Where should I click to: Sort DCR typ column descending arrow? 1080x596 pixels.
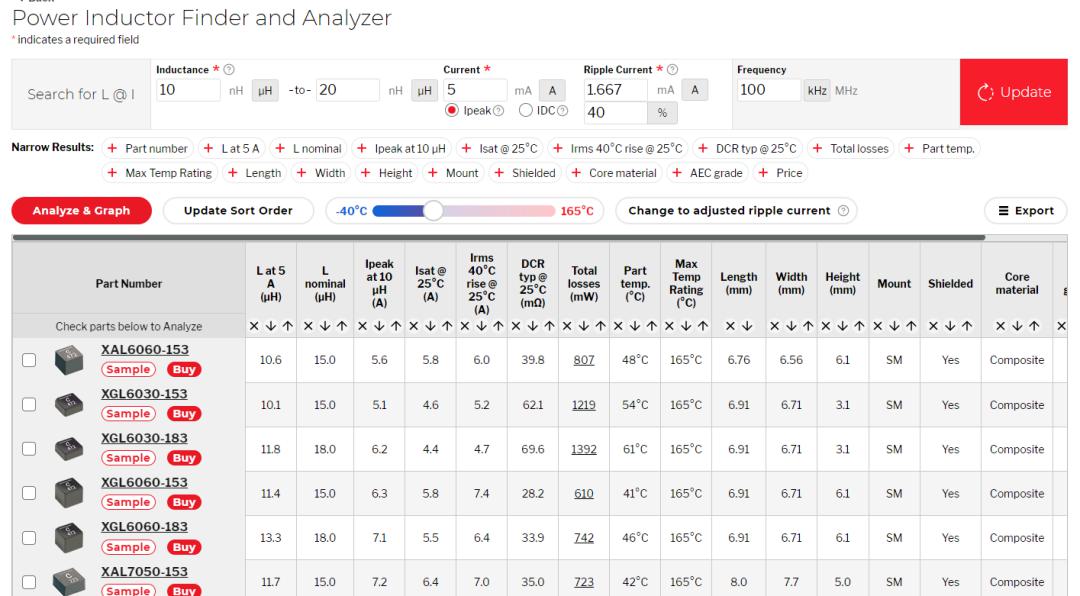[x=536, y=327]
